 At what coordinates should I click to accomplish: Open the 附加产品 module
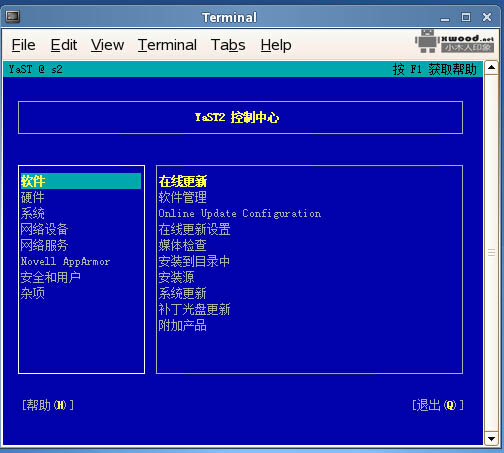183,325
